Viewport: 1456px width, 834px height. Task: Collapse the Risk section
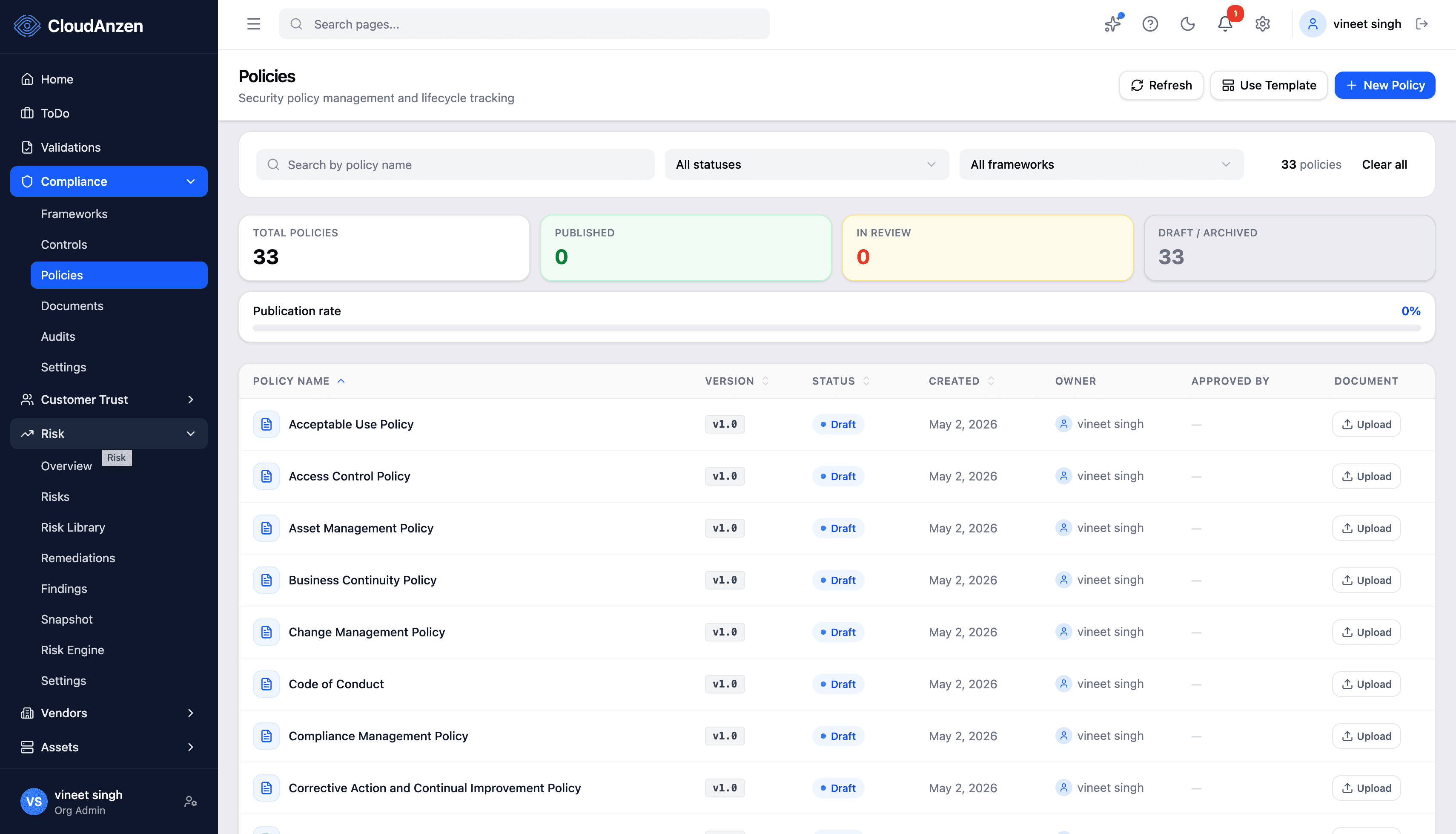[x=109, y=434]
